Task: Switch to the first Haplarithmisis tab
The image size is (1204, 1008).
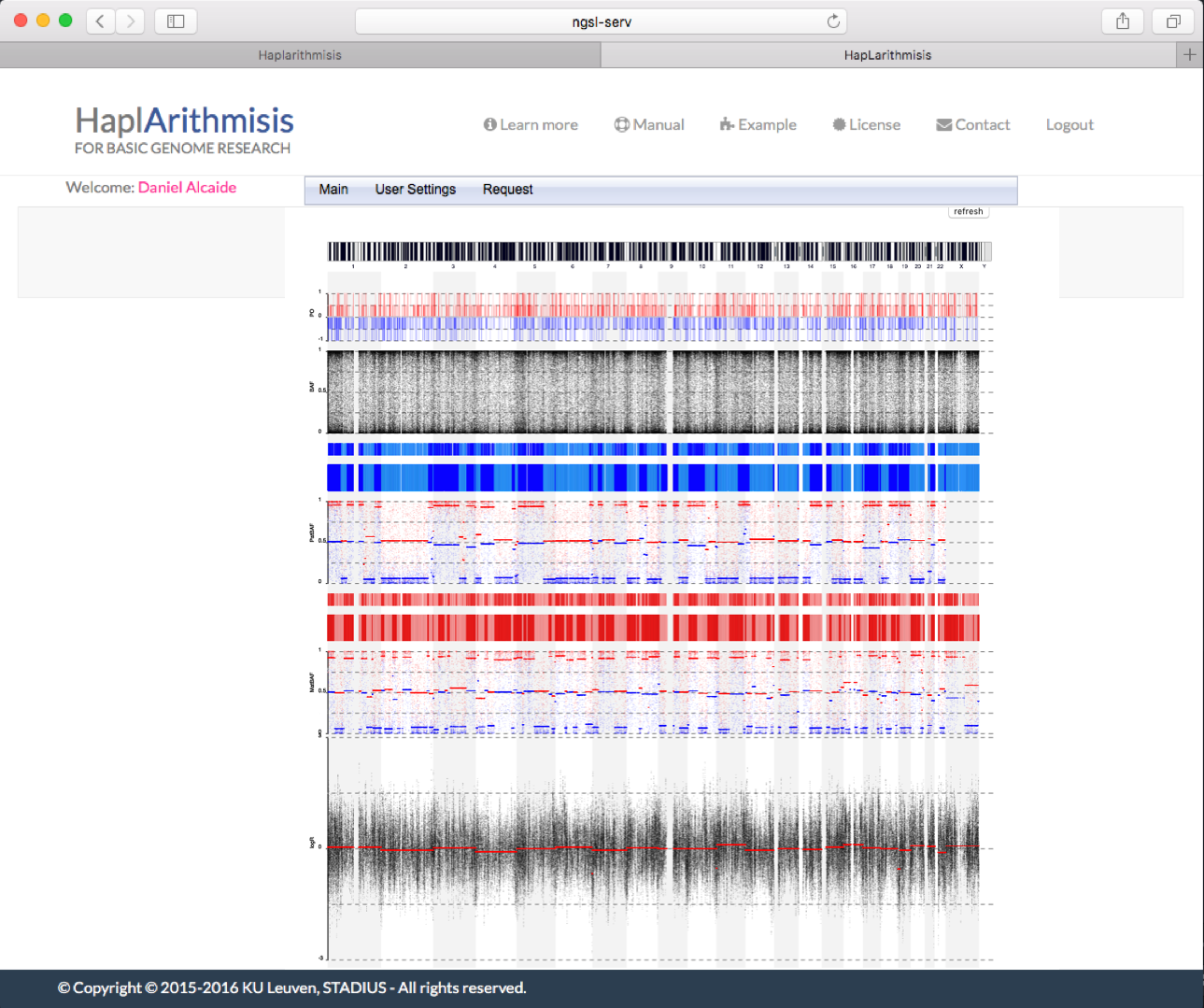Action: point(300,55)
